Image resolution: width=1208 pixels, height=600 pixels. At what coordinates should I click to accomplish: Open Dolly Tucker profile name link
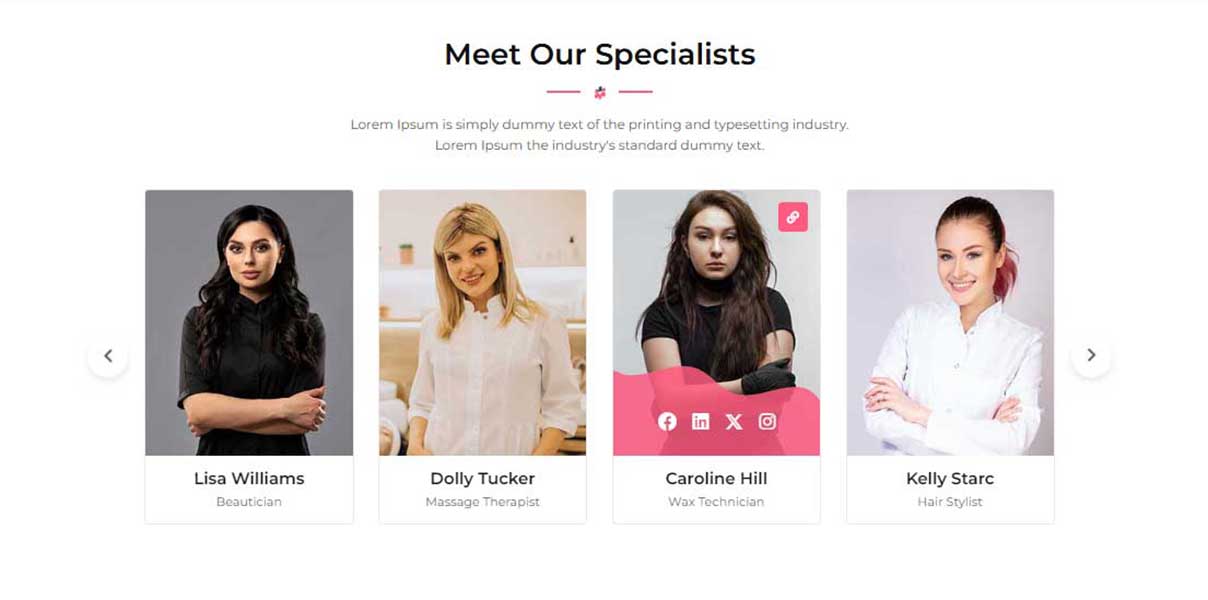482,478
